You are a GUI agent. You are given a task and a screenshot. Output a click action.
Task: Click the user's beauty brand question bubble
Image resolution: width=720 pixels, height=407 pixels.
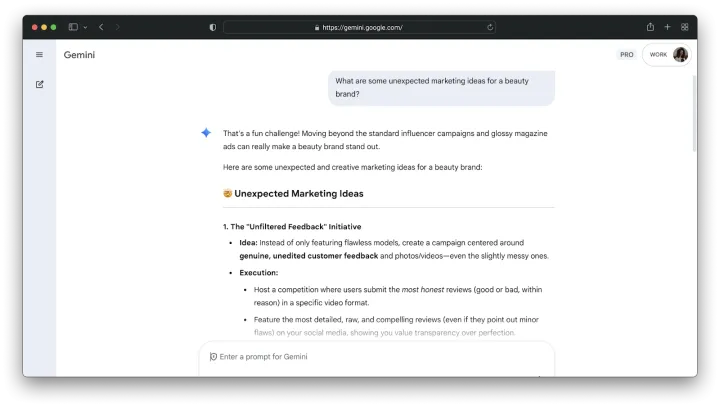tap(441, 88)
